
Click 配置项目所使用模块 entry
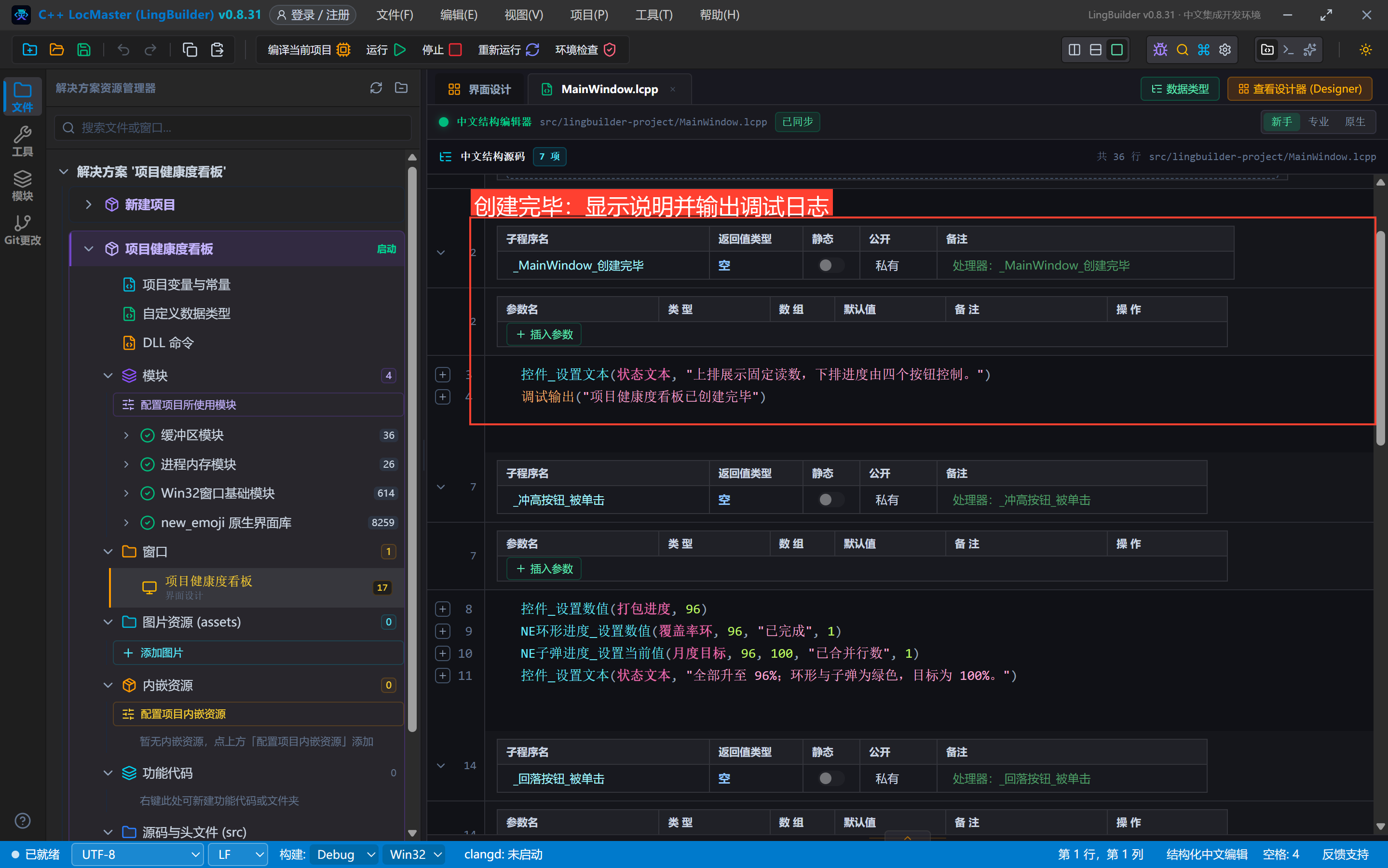point(258,404)
